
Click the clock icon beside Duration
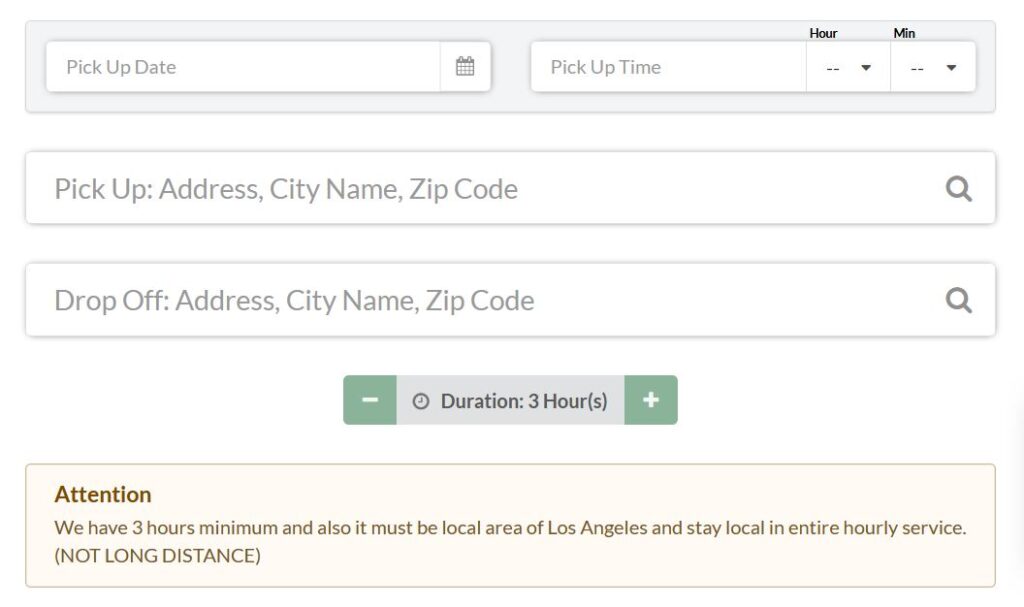(x=421, y=401)
